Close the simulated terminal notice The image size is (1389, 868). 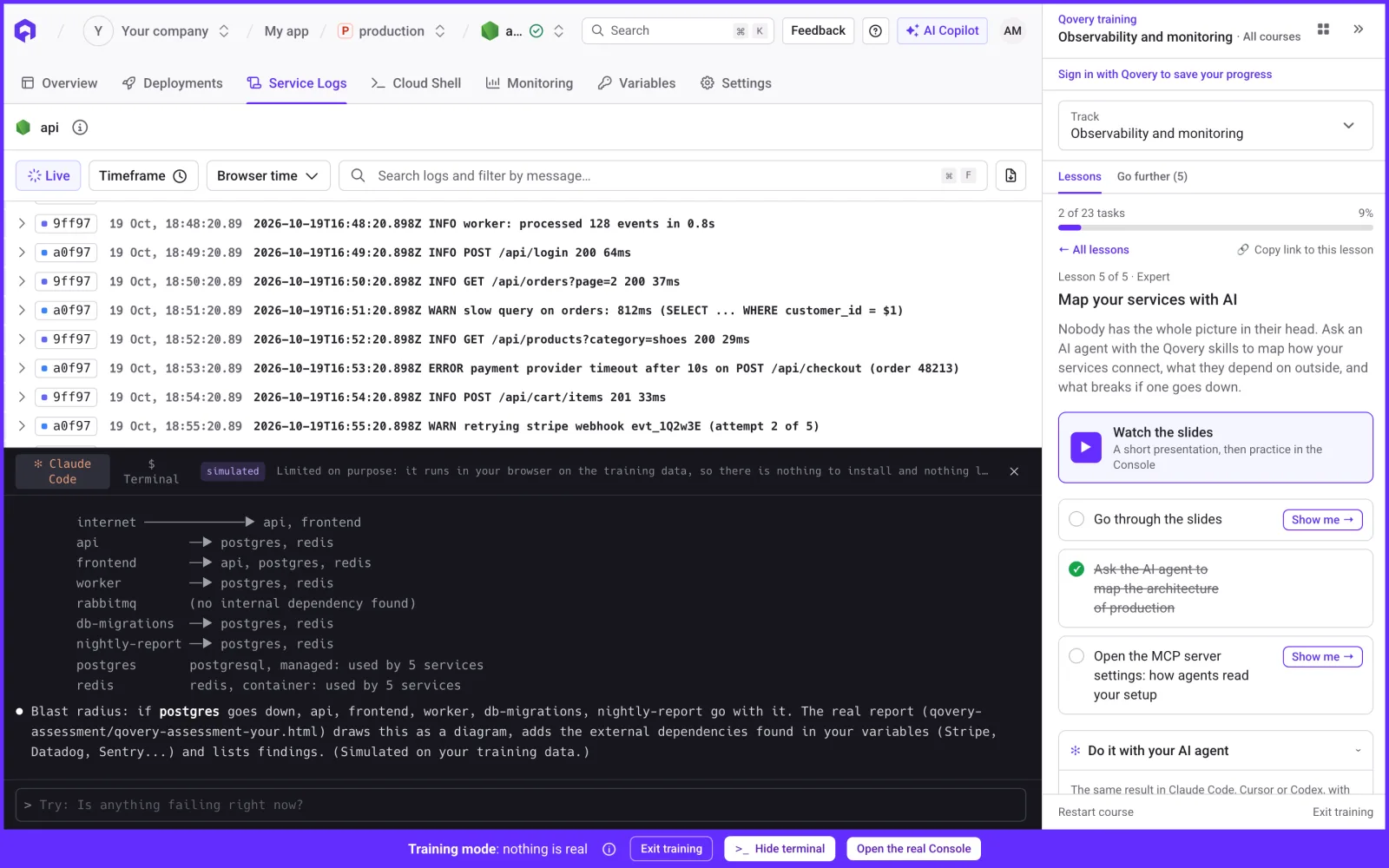(x=1014, y=471)
